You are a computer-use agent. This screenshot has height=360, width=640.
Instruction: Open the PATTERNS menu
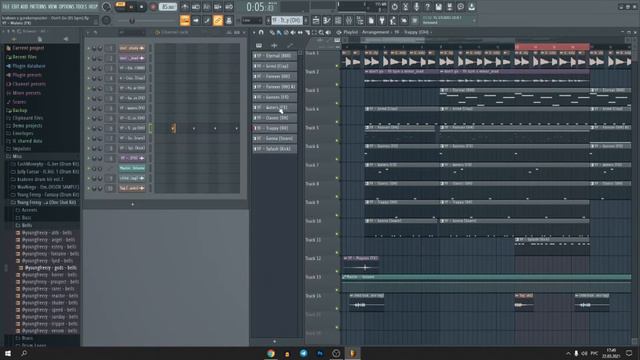click(38, 7)
